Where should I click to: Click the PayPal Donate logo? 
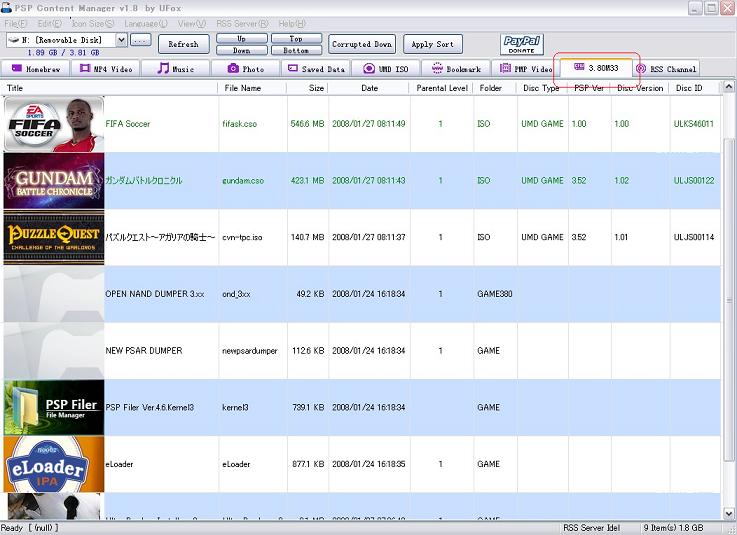tap(522, 44)
